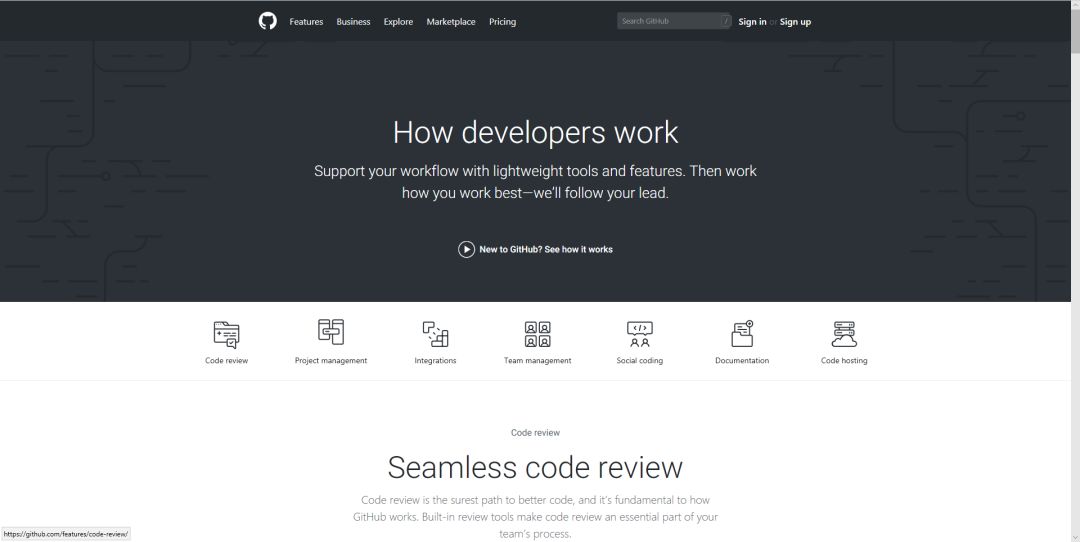Screen dimensions: 1080x542
Task: Open the Marketplace nav item
Action: pyautogui.click(x=450, y=22)
